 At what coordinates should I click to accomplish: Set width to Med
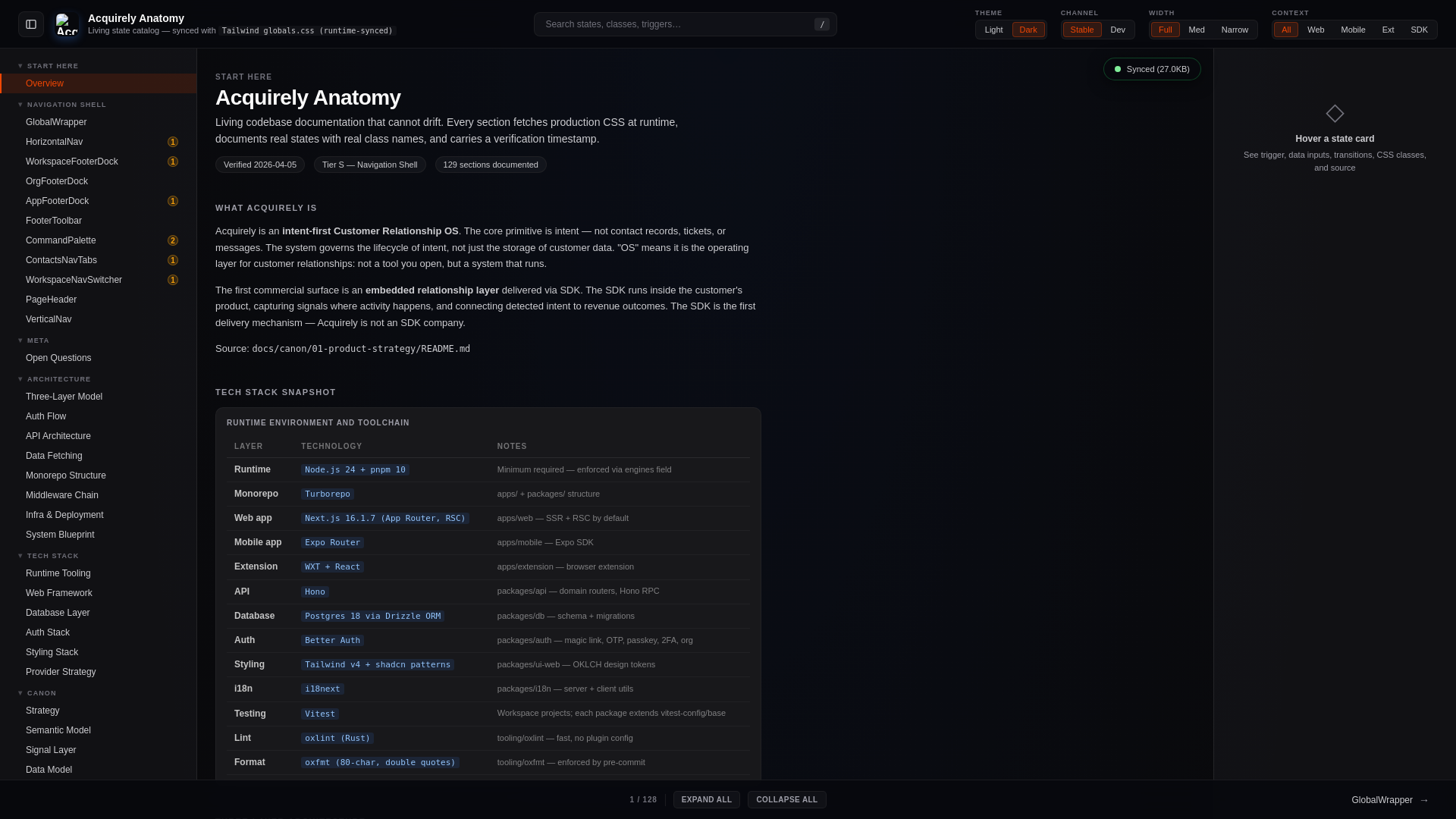tap(1197, 30)
